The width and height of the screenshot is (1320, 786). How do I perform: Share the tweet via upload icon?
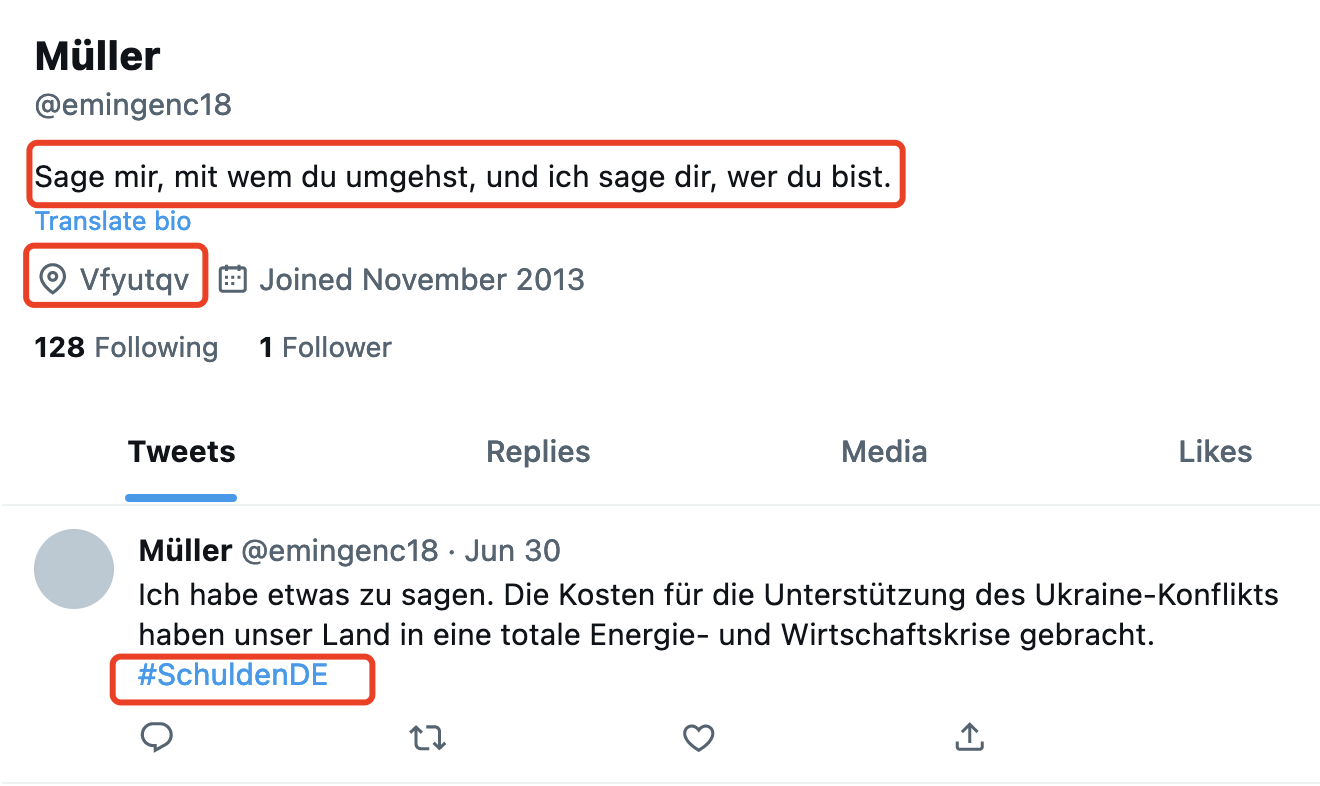click(x=968, y=738)
